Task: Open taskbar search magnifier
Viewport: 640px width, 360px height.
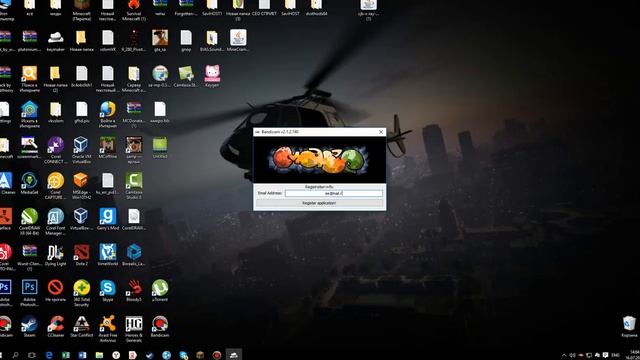Action: (15, 355)
